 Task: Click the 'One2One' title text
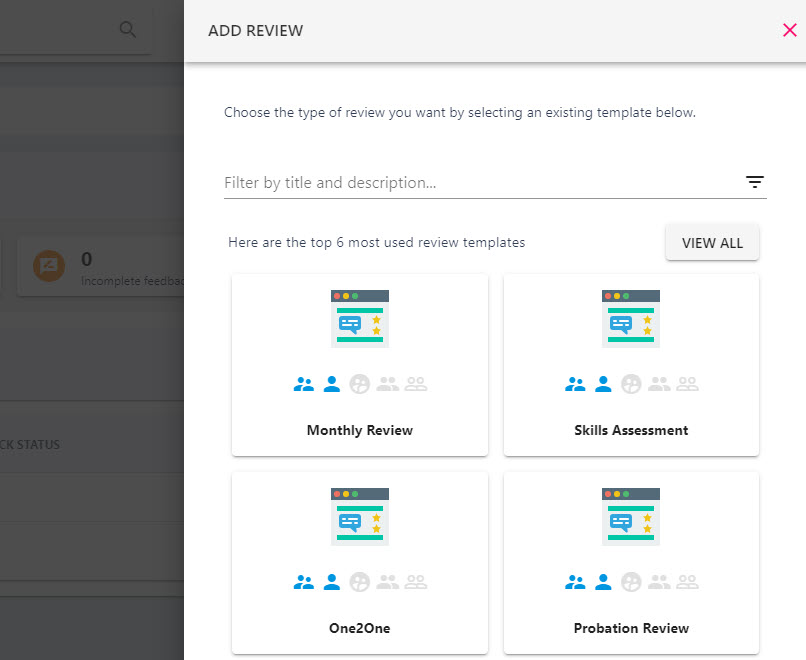point(360,628)
